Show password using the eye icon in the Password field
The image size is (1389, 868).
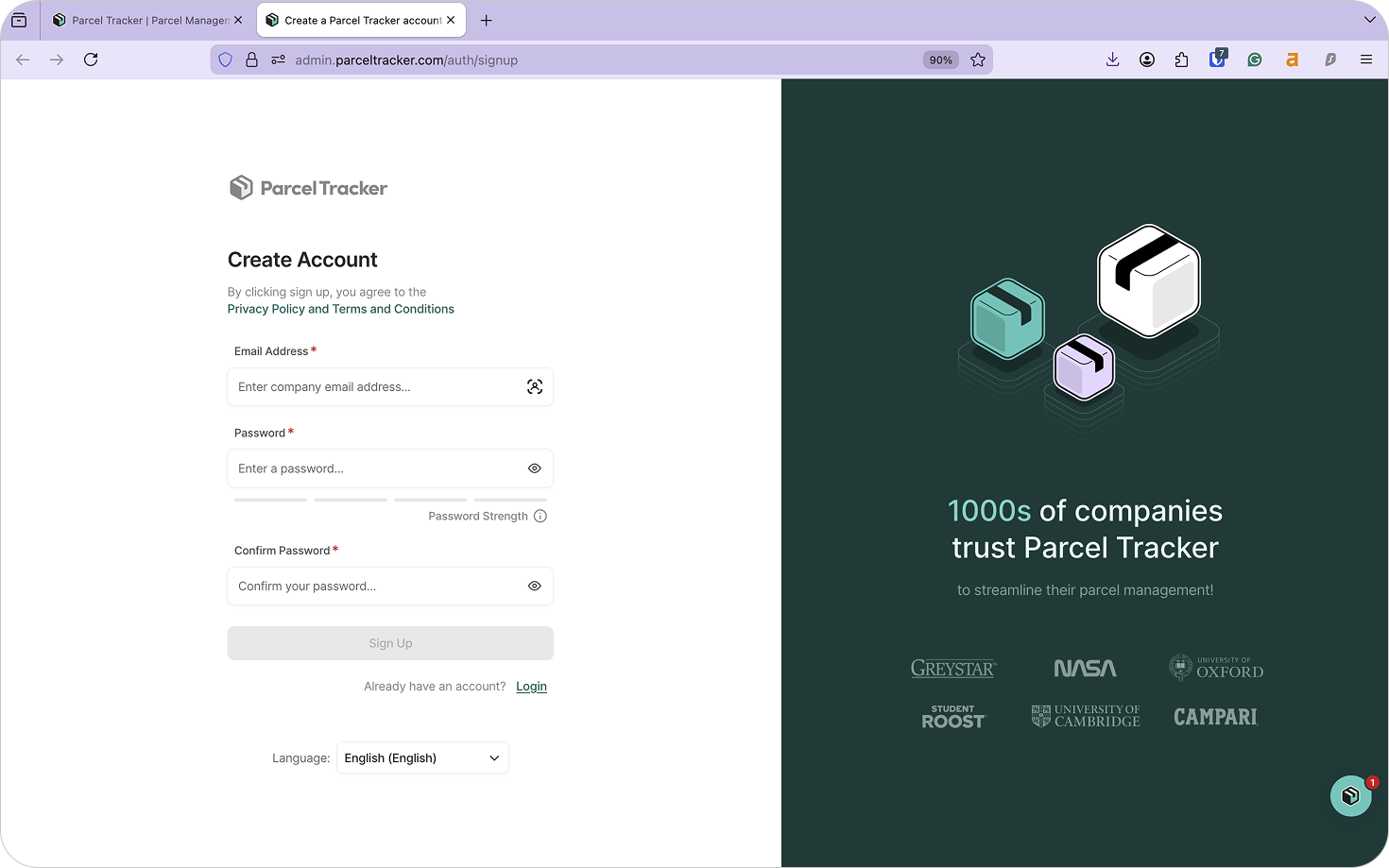click(535, 468)
